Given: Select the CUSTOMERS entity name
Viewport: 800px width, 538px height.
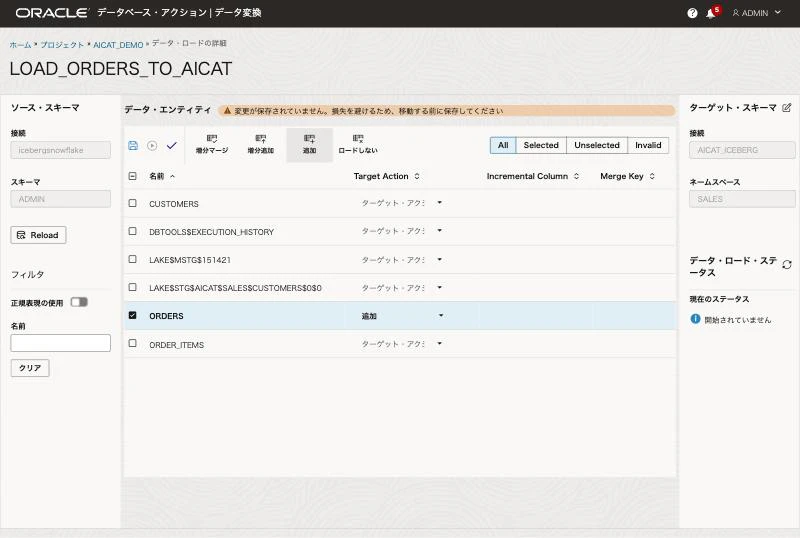Looking at the screenshot, I should [x=174, y=204].
